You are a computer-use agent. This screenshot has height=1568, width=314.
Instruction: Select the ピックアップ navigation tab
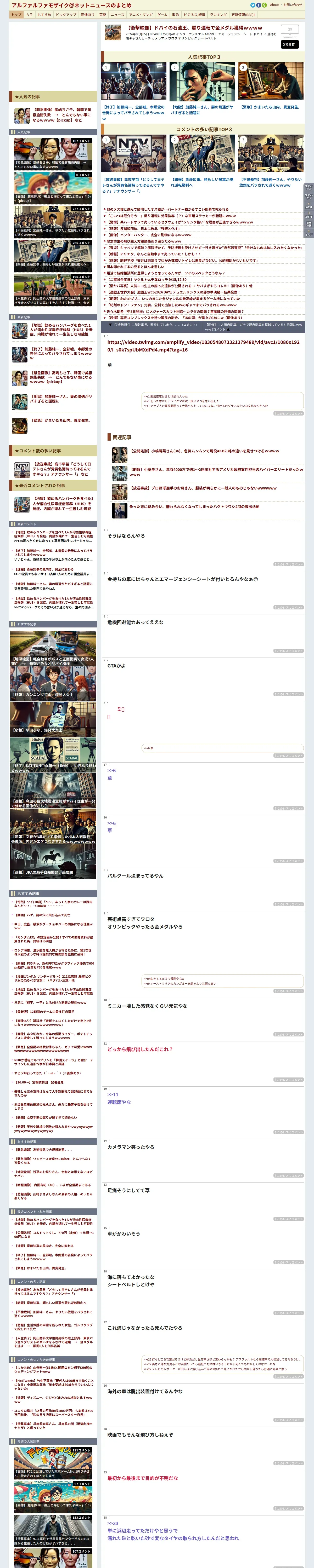(66, 15)
